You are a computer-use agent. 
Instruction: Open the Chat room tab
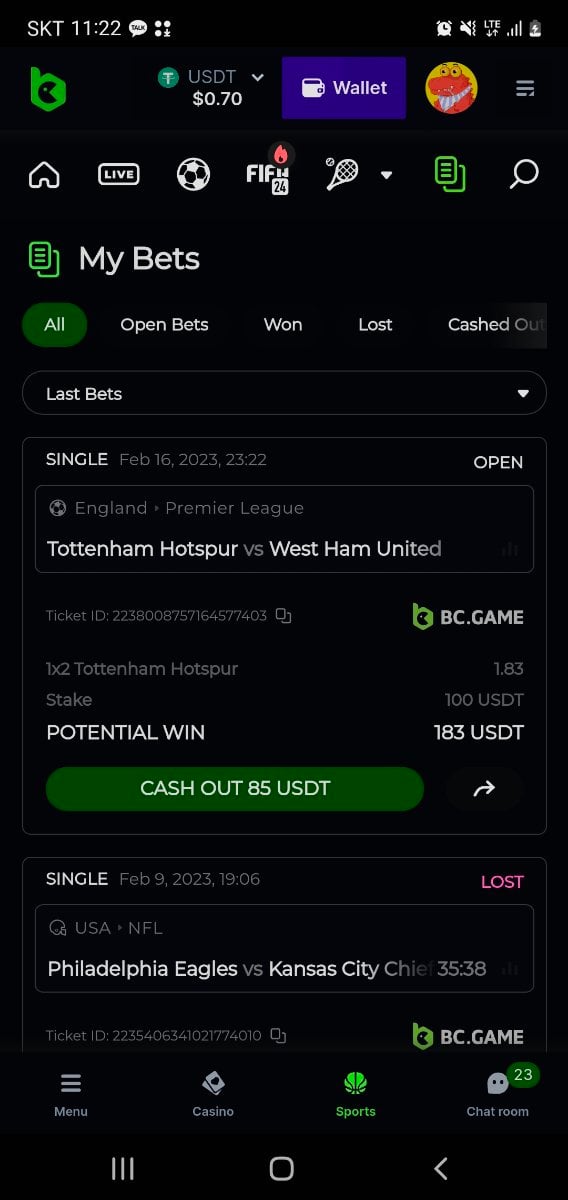coord(498,1092)
